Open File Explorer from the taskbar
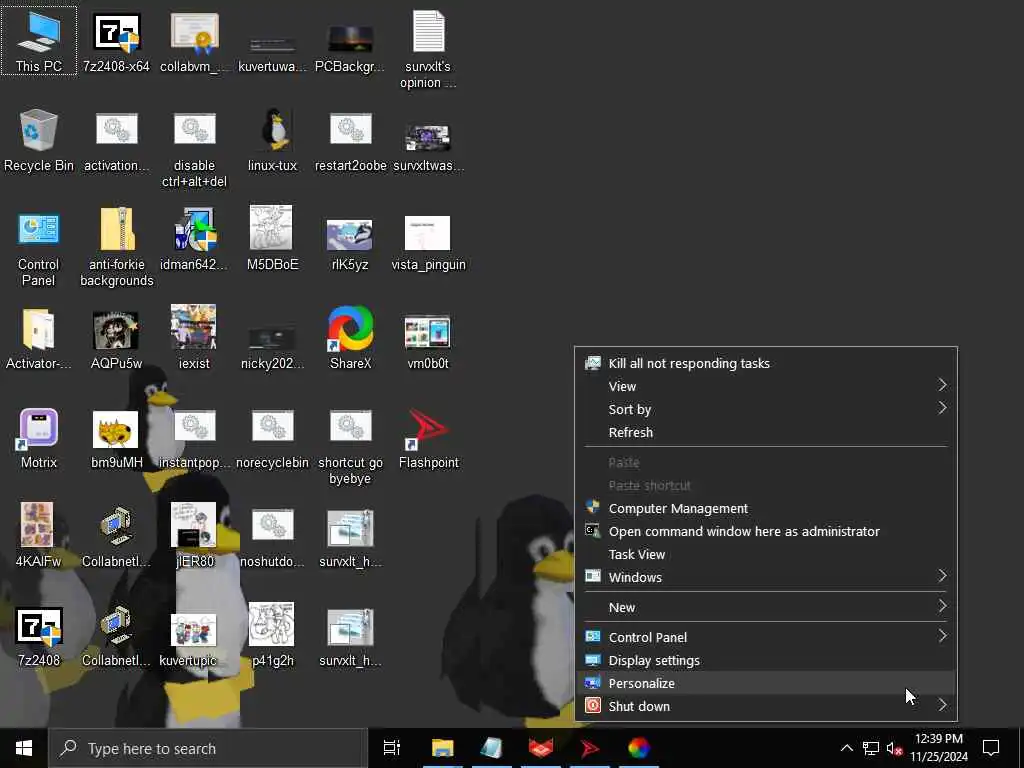Viewport: 1024px width, 768px height. click(442, 748)
